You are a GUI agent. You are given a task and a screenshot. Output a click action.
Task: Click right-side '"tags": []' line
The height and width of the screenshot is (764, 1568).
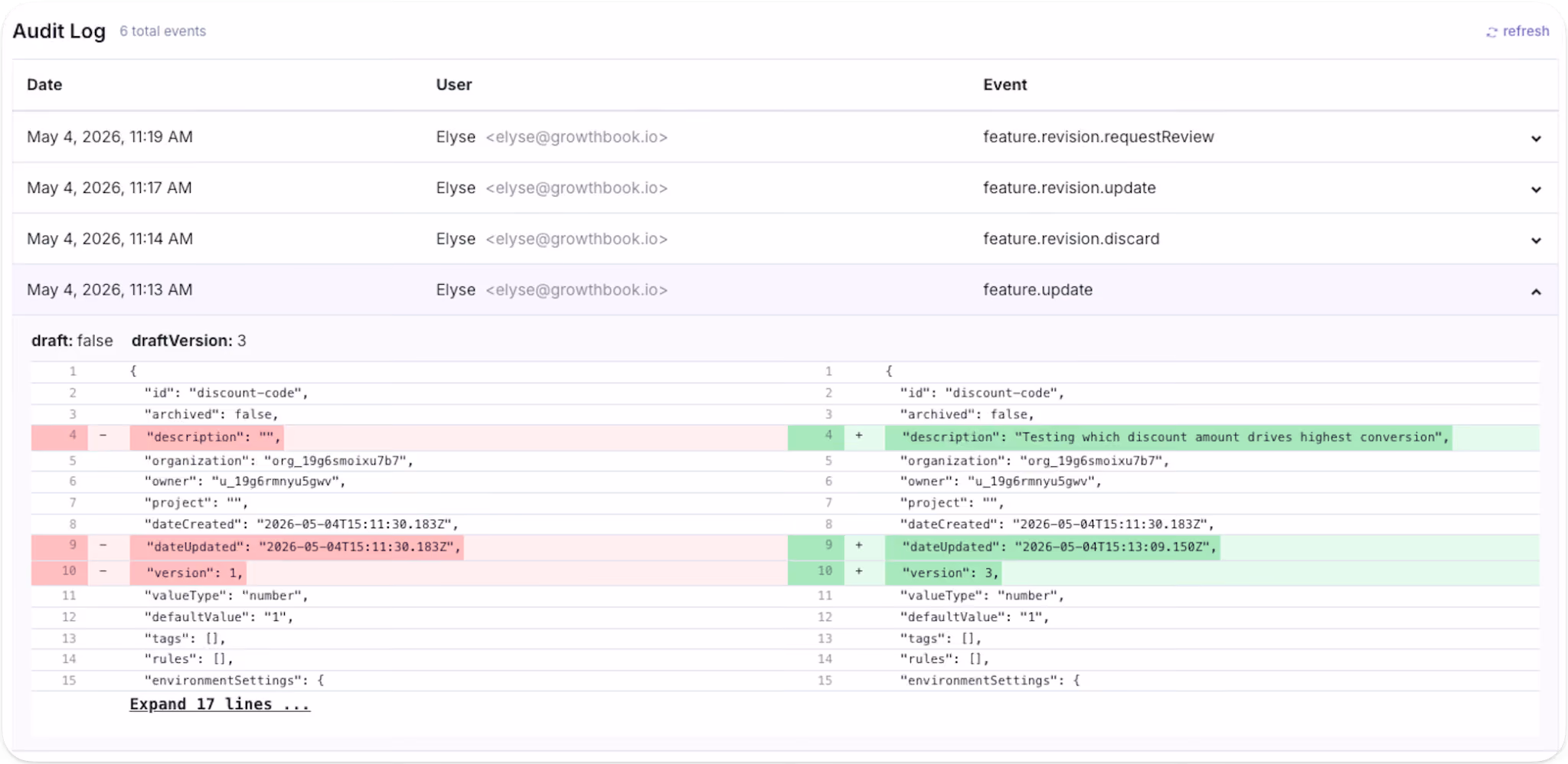[940, 638]
